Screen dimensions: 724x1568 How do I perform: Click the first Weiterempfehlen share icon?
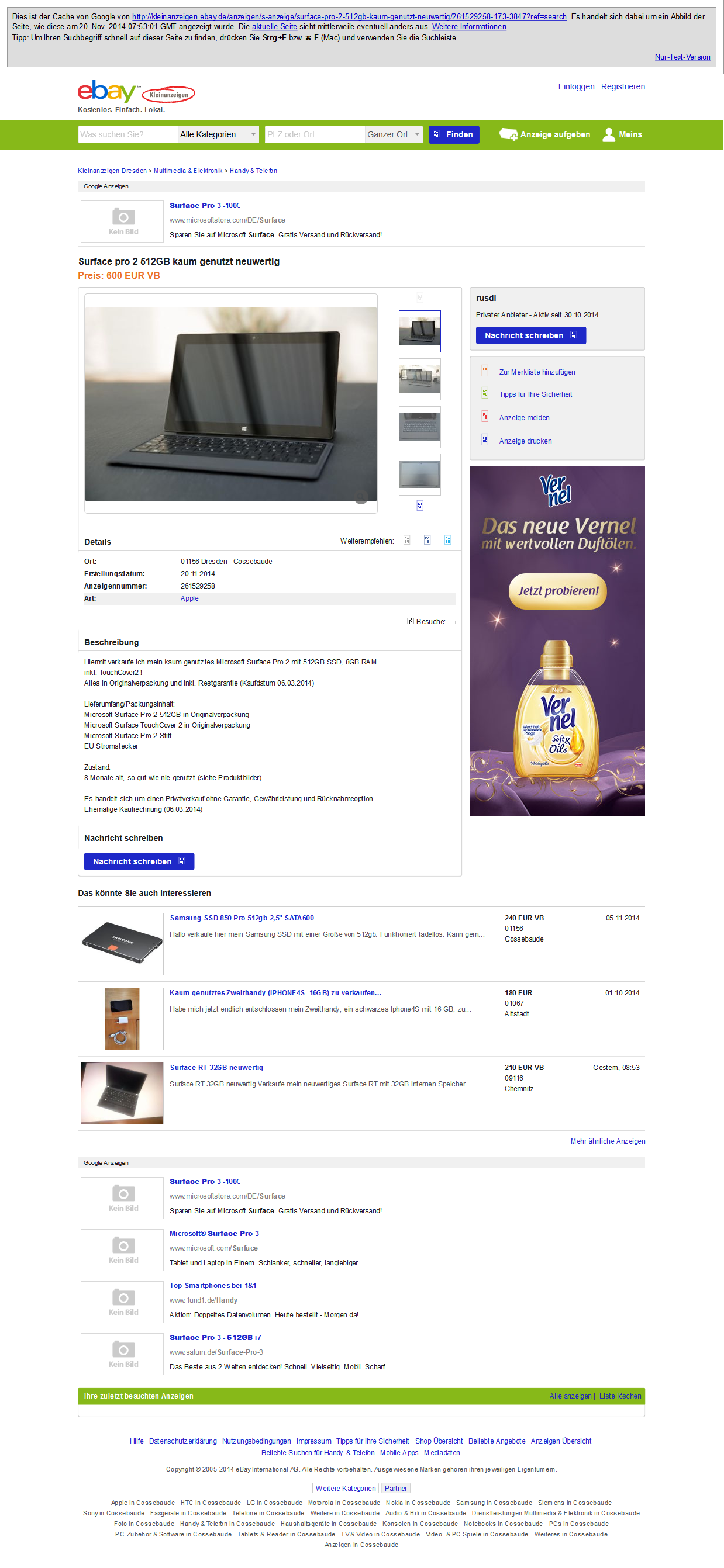coord(407,541)
